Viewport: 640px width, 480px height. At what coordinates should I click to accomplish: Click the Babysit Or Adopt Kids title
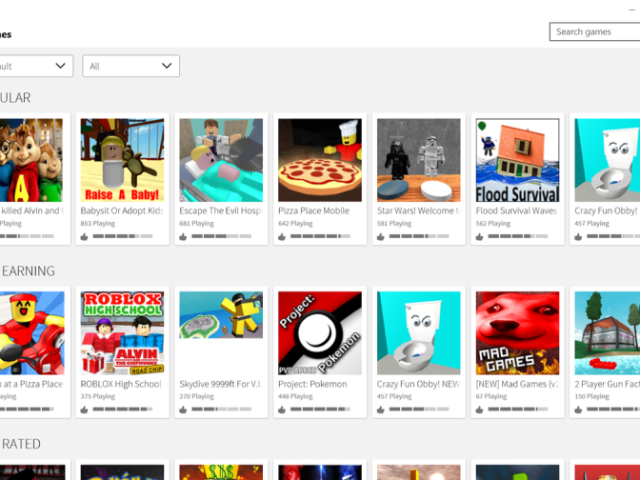(x=122, y=211)
